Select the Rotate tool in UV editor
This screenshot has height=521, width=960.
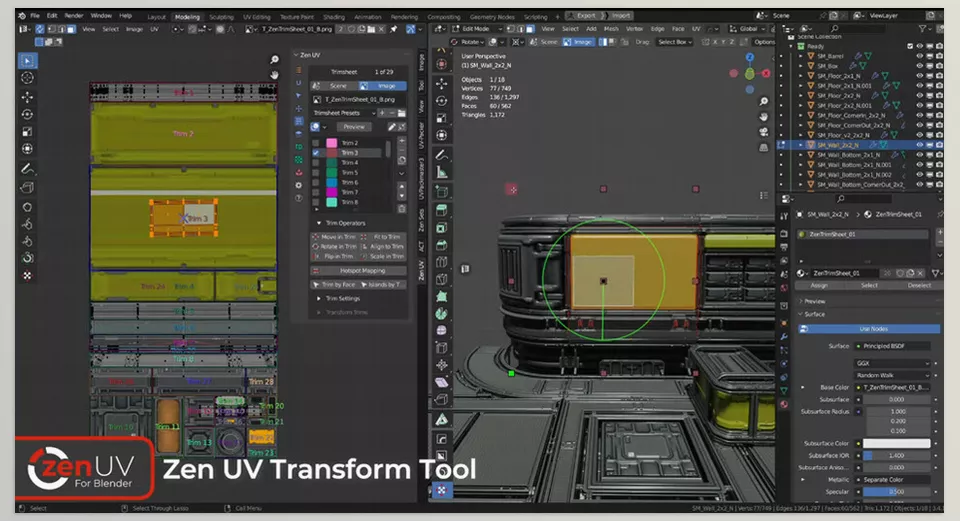[28, 114]
